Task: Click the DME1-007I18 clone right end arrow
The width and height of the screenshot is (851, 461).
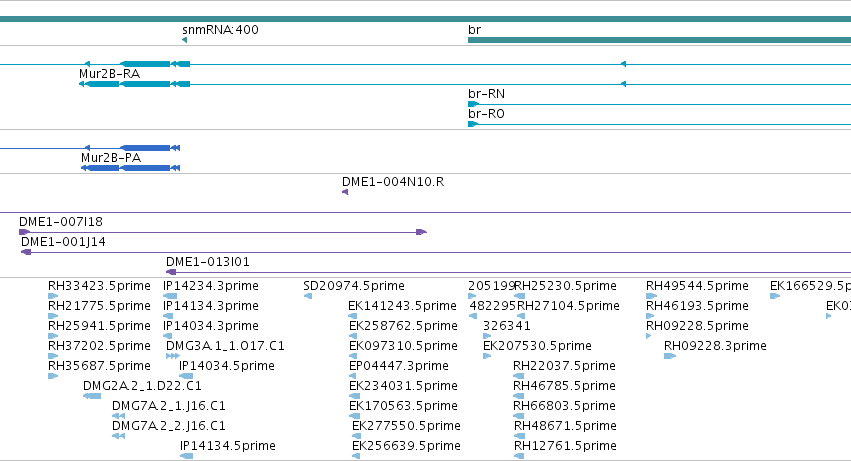Action: click(x=422, y=232)
